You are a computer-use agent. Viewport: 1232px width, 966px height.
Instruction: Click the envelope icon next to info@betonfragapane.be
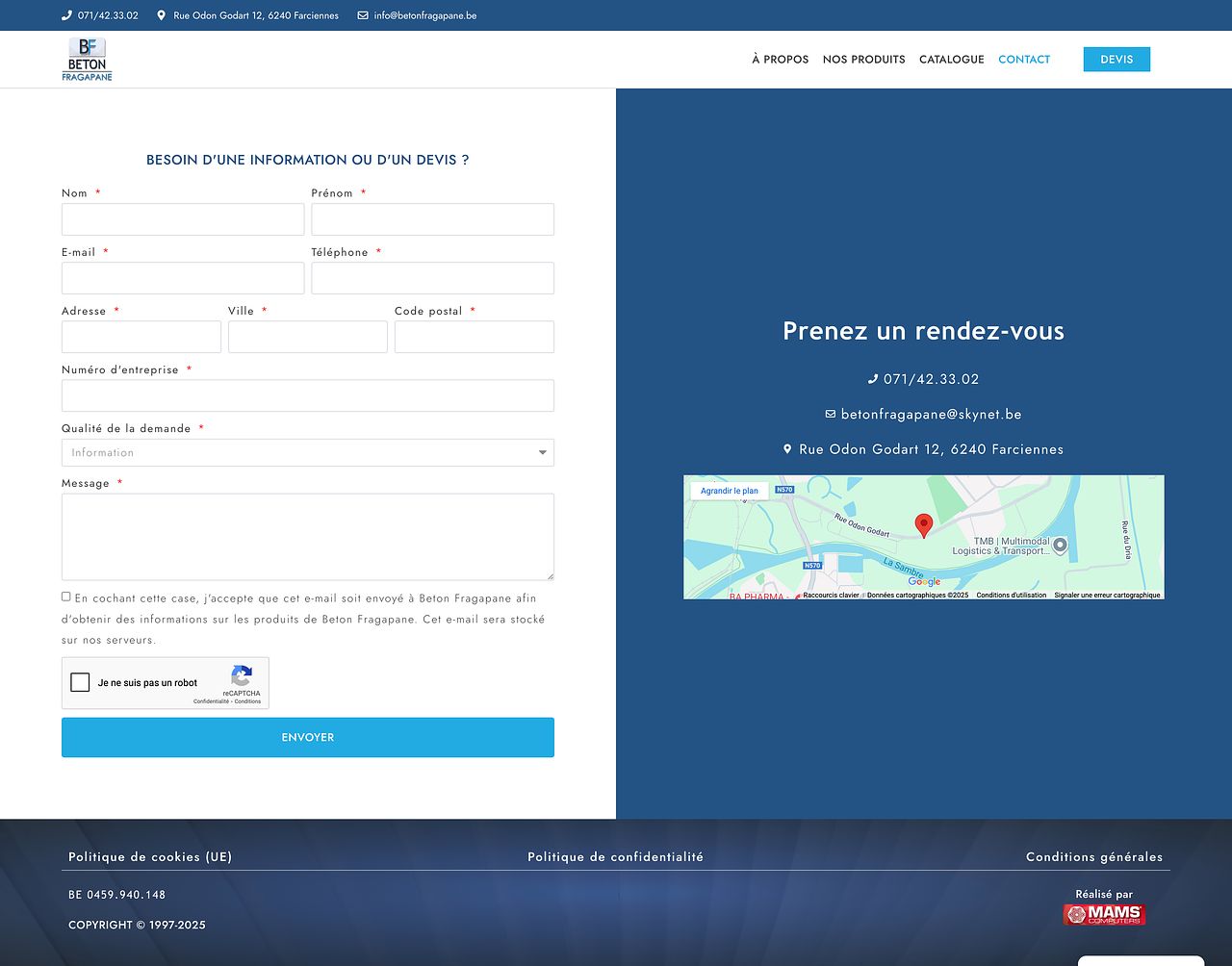[361, 15]
